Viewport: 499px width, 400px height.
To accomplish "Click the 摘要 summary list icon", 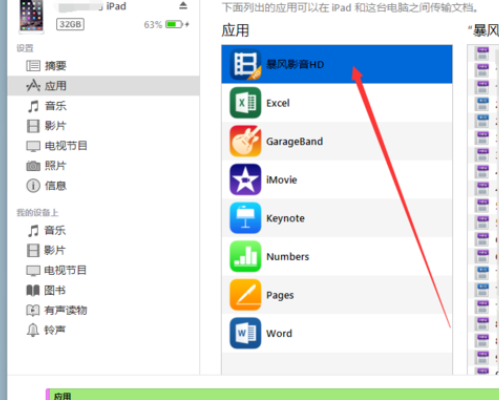I will click(x=33, y=66).
